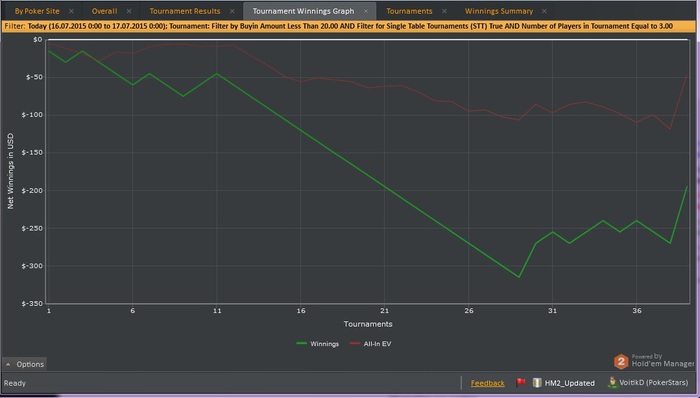Click the Tournaments axis title
Viewport: 700px width, 398px height.
click(x=368, y=324)
